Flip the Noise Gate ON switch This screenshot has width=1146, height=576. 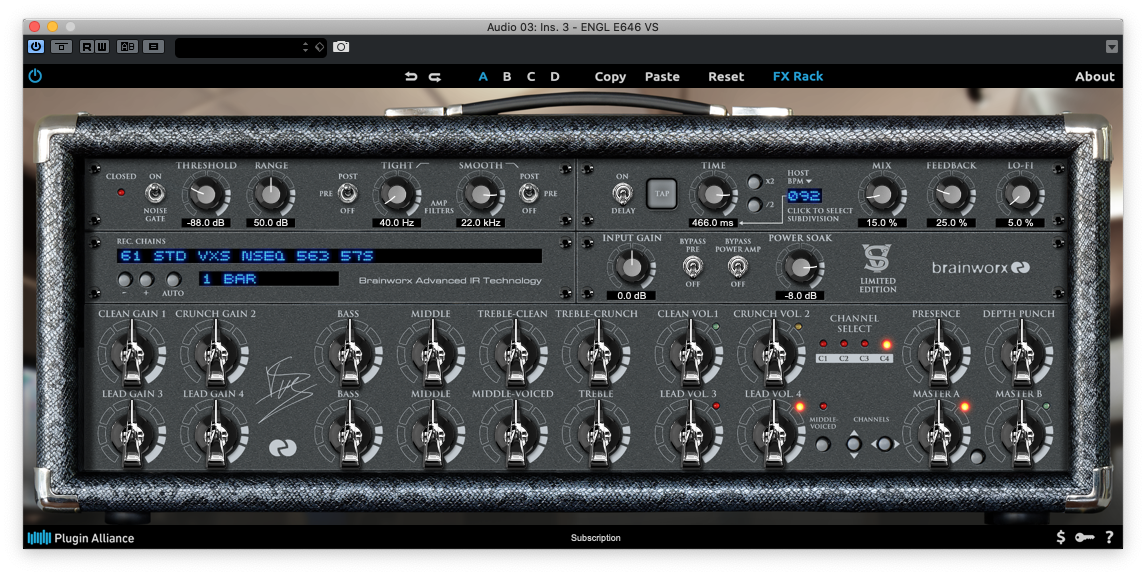pyautogui.click(x=154, y=194)
